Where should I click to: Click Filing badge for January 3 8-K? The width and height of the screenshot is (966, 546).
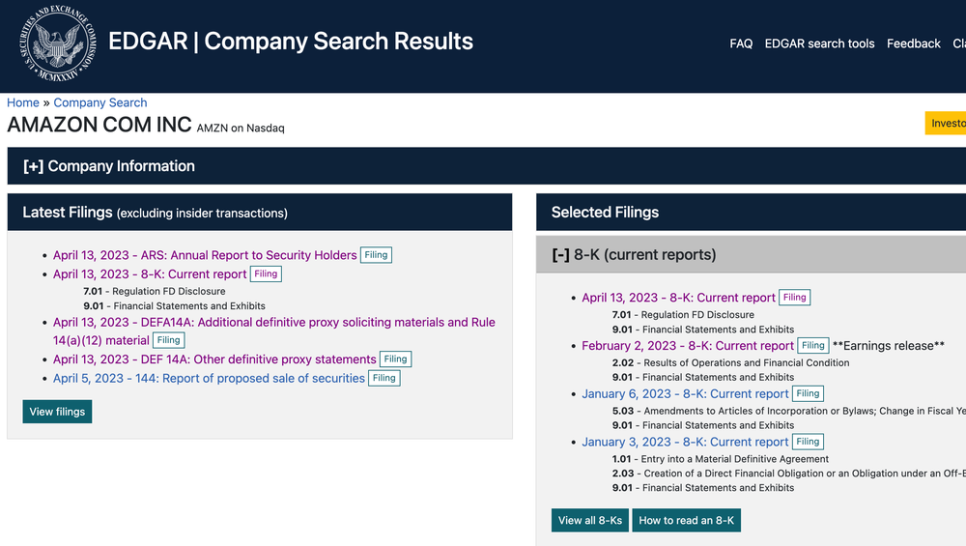[808, 441]
